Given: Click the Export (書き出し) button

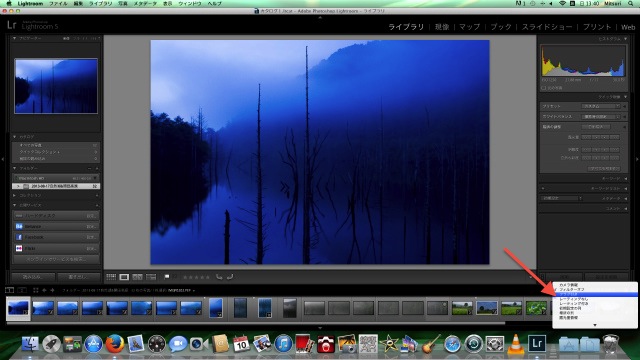Looking at the screenshot, I should (x=78, y=277).
